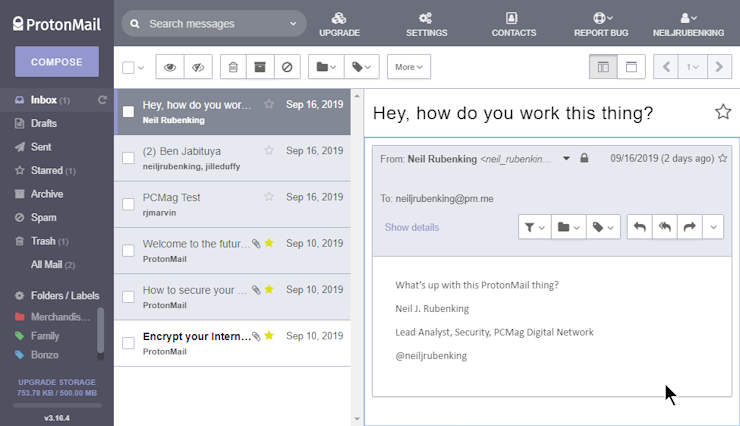Click the Mark as read eye icon
The image size is (740, 426).
pos(170,67)
